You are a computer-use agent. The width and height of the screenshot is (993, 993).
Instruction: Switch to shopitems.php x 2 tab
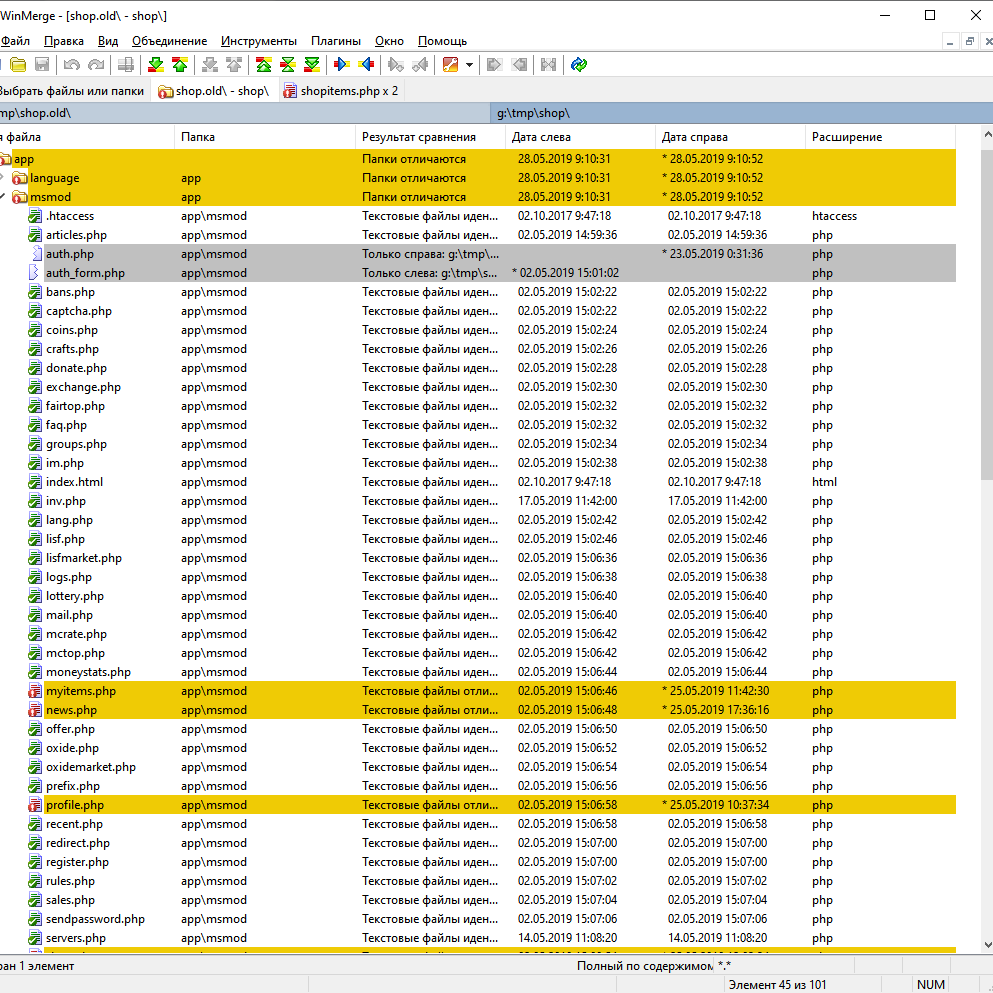(x=341, y=91)
